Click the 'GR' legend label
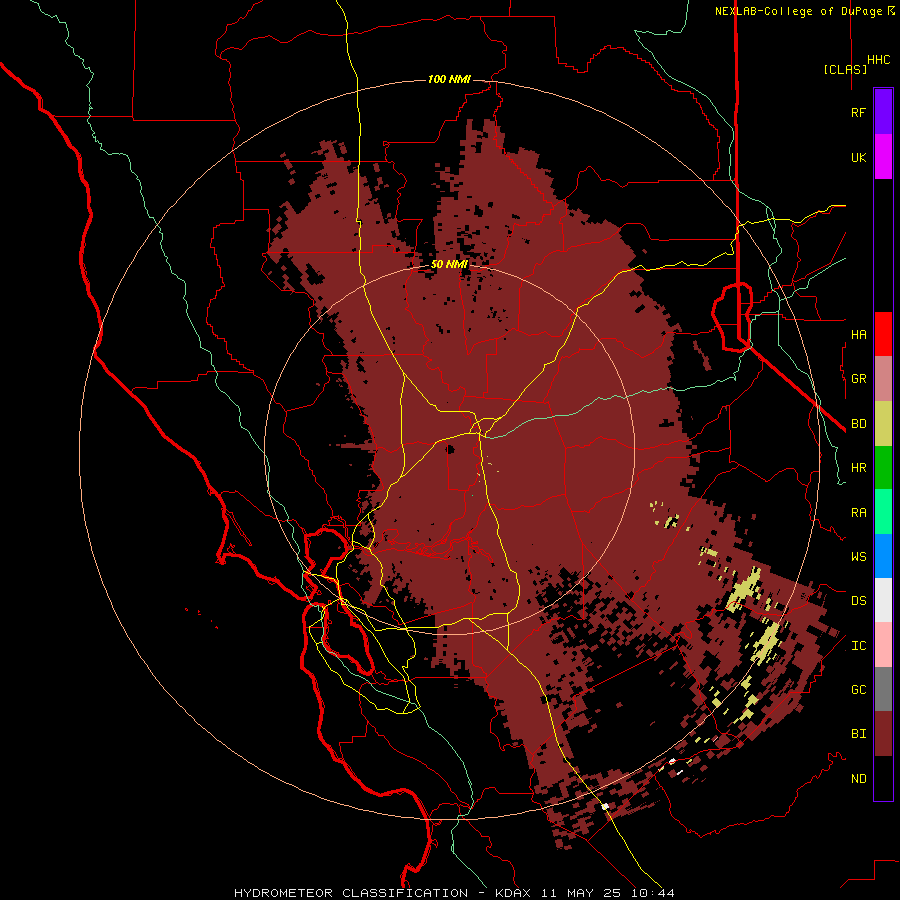The image size is (900, 900). (858, 379)
